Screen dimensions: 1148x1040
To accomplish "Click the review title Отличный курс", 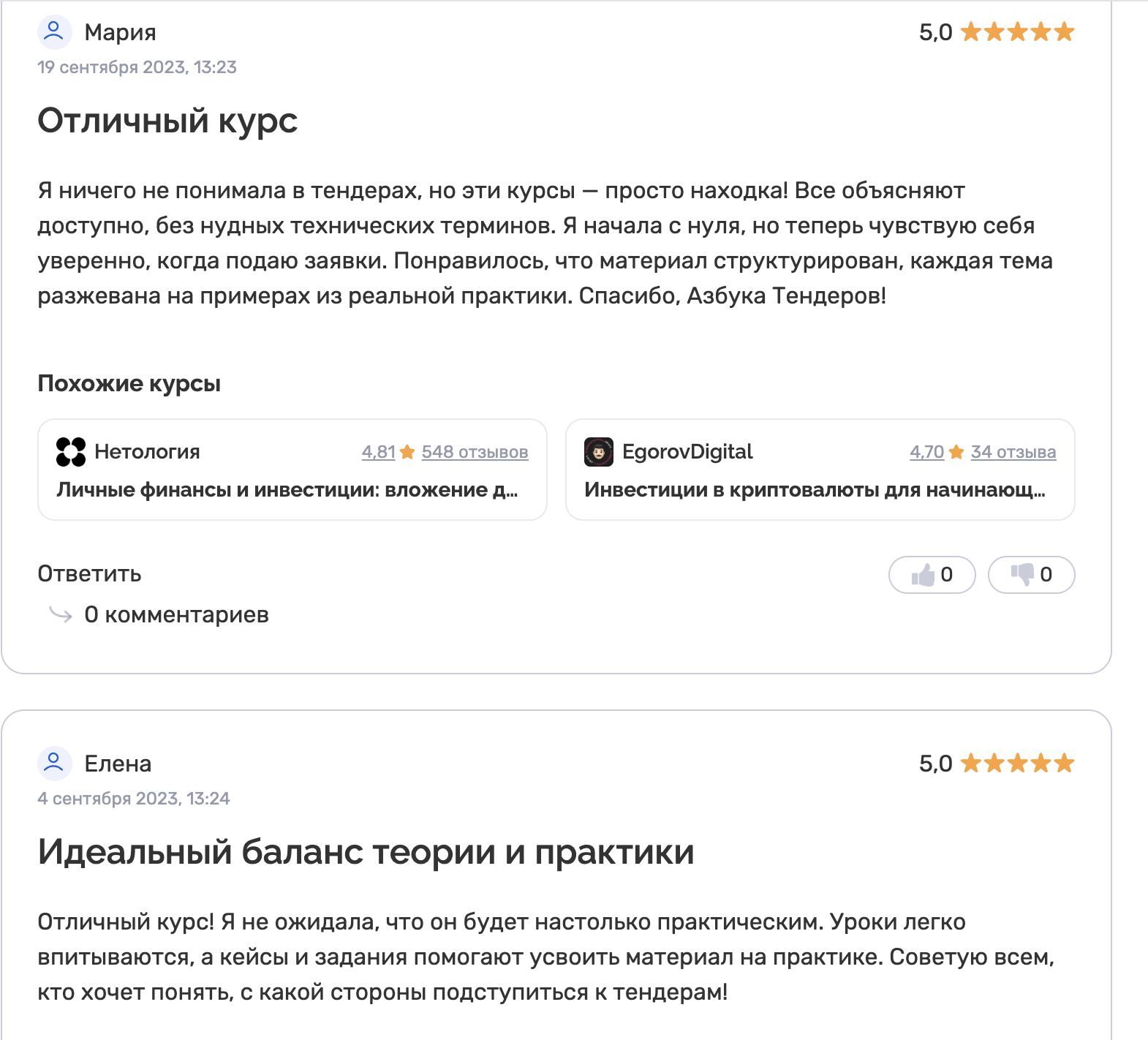I will (167, 121).
